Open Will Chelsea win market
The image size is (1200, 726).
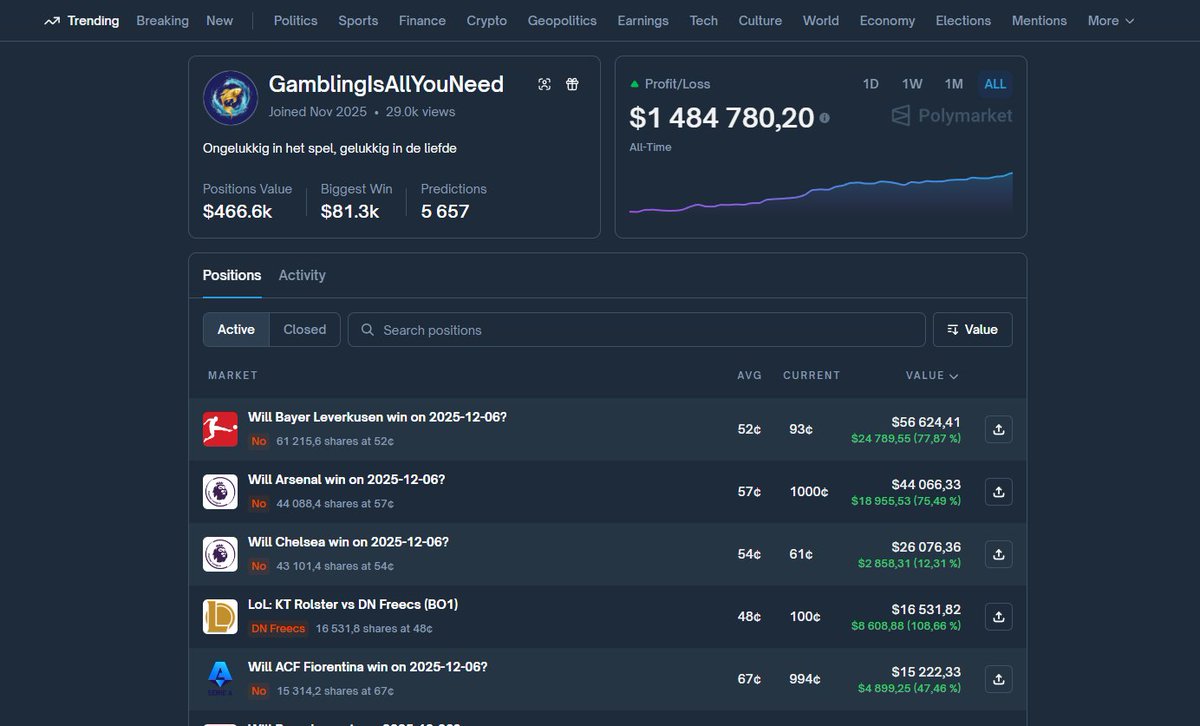348,542
